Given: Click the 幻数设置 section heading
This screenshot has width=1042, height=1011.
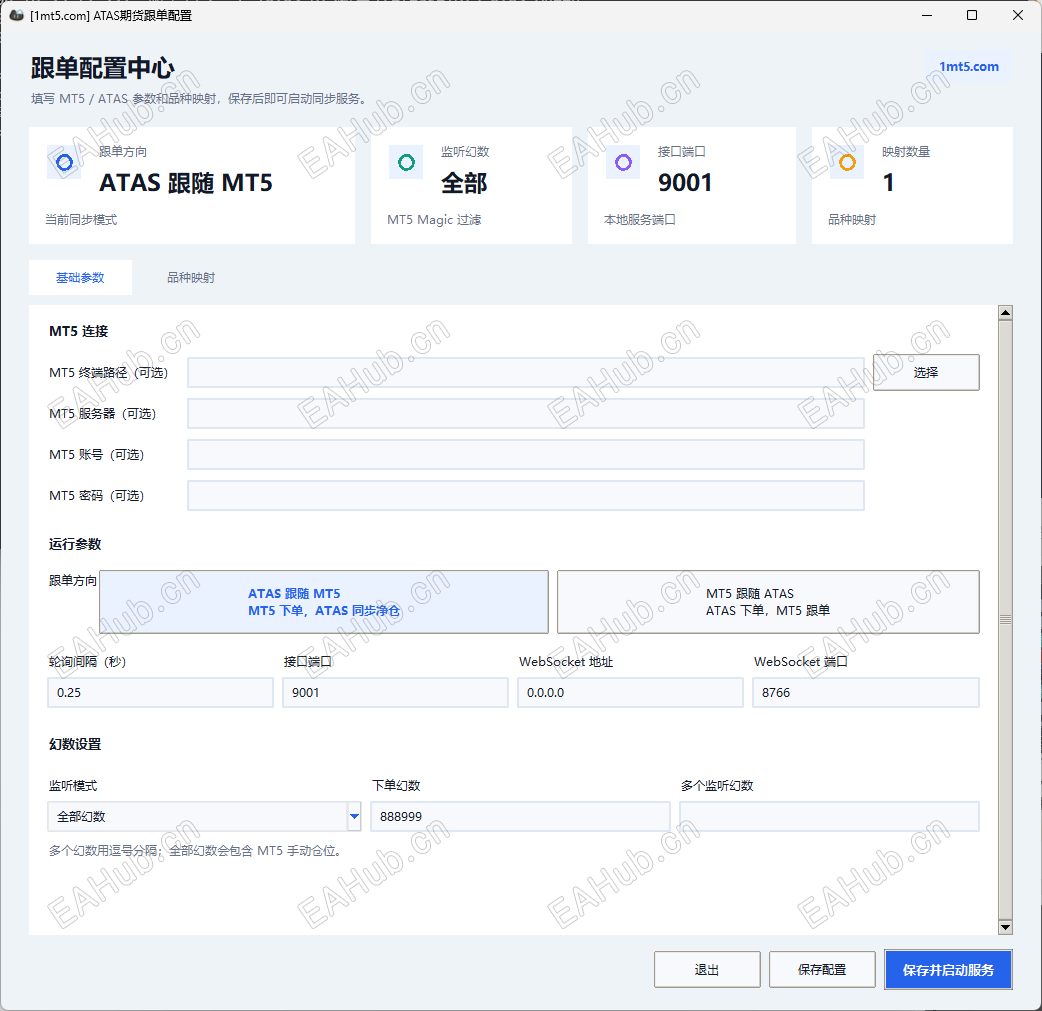Looking at the screenshot, I should [75, 744].
